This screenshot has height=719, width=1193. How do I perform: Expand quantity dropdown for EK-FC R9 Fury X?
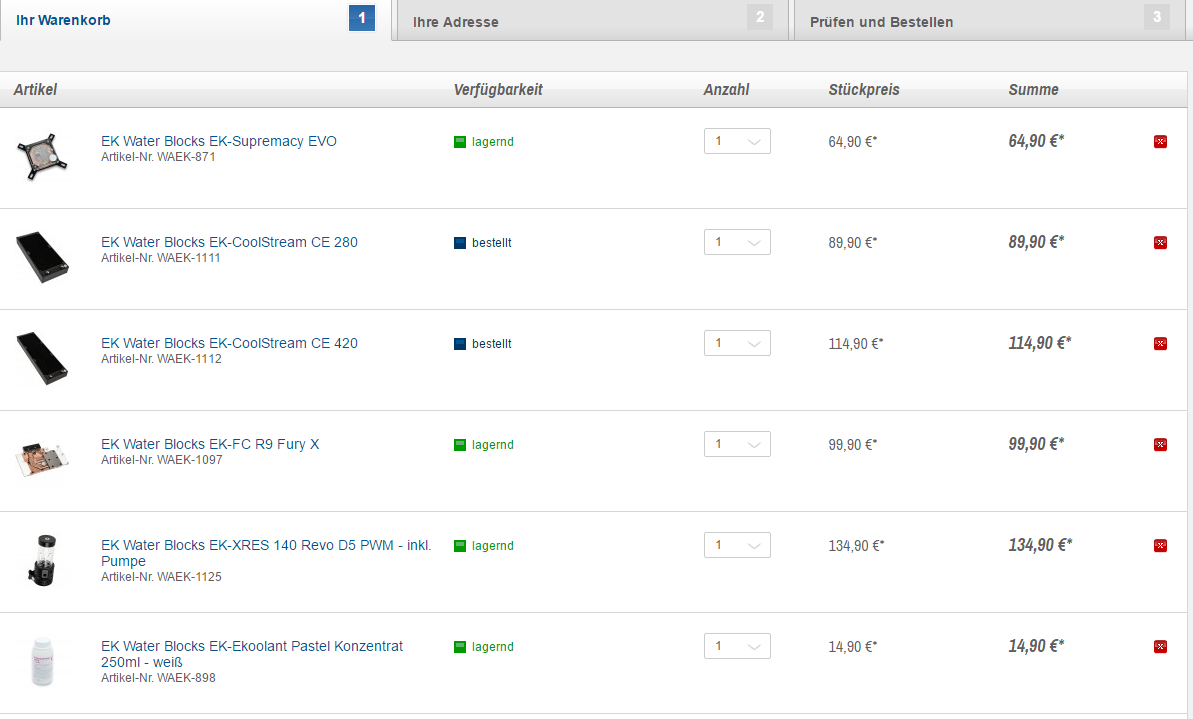(x=737, y=444)
